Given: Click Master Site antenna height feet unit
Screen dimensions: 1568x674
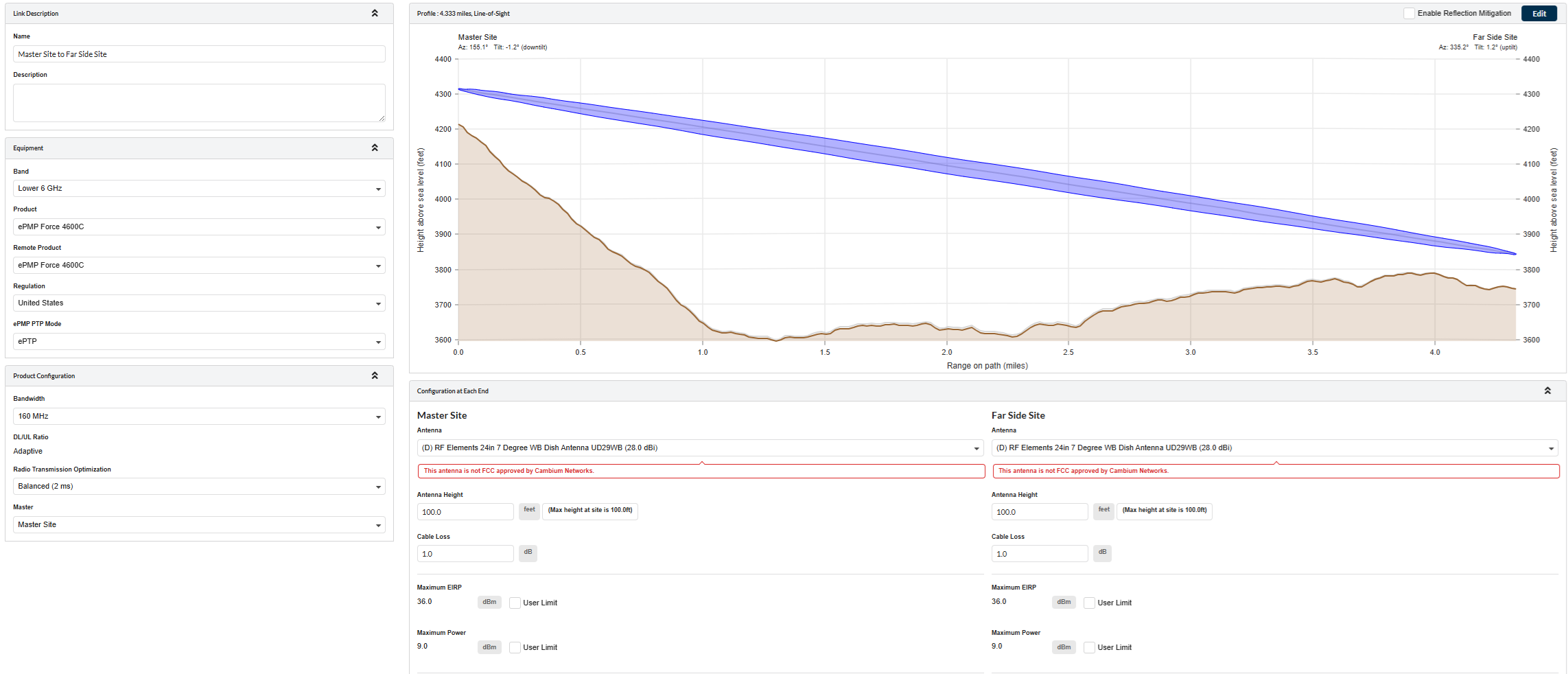Looking at the screenshot, I should (x=529, y=511).
